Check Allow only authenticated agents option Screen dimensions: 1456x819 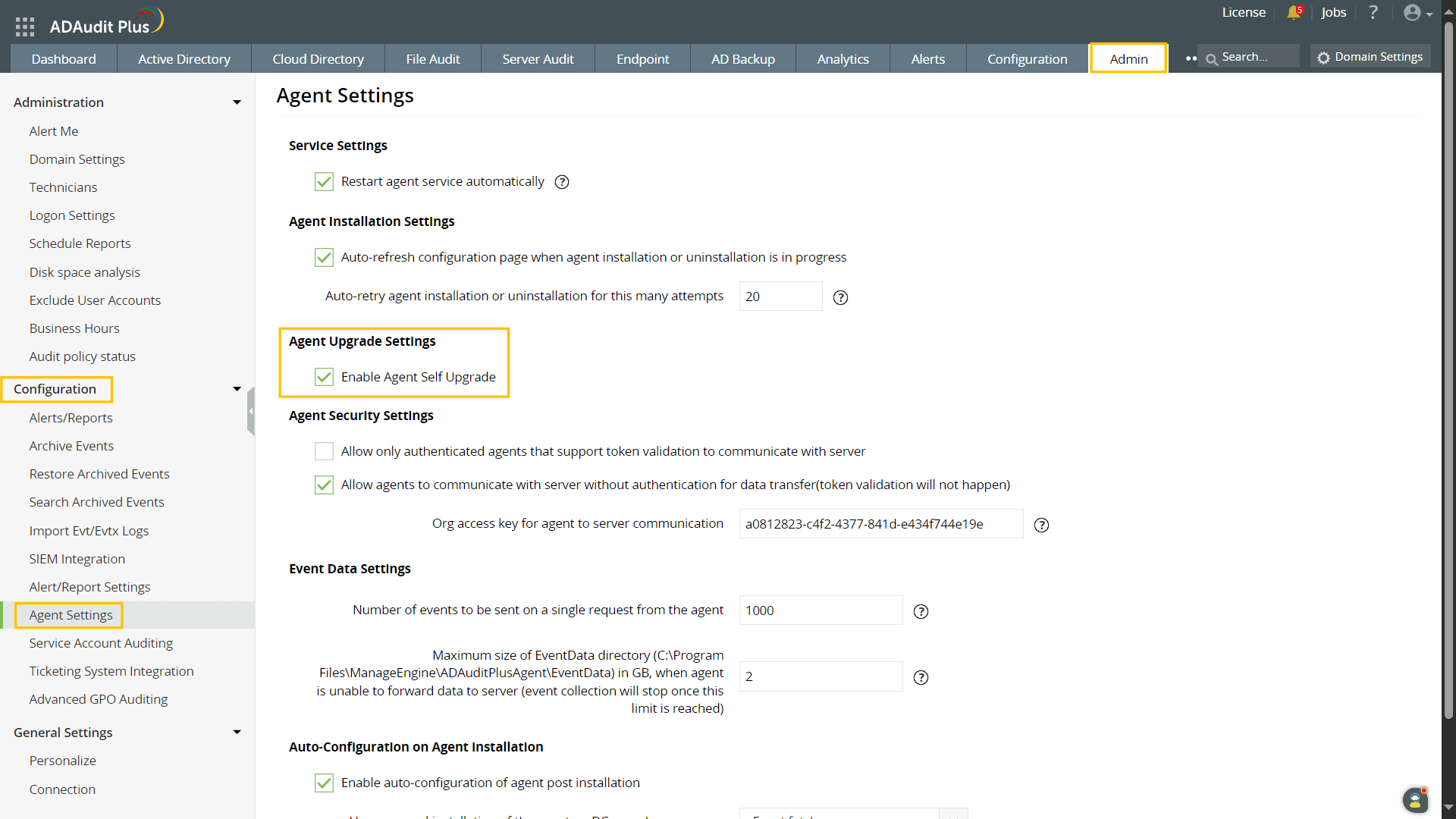click(x=325, y=451)
